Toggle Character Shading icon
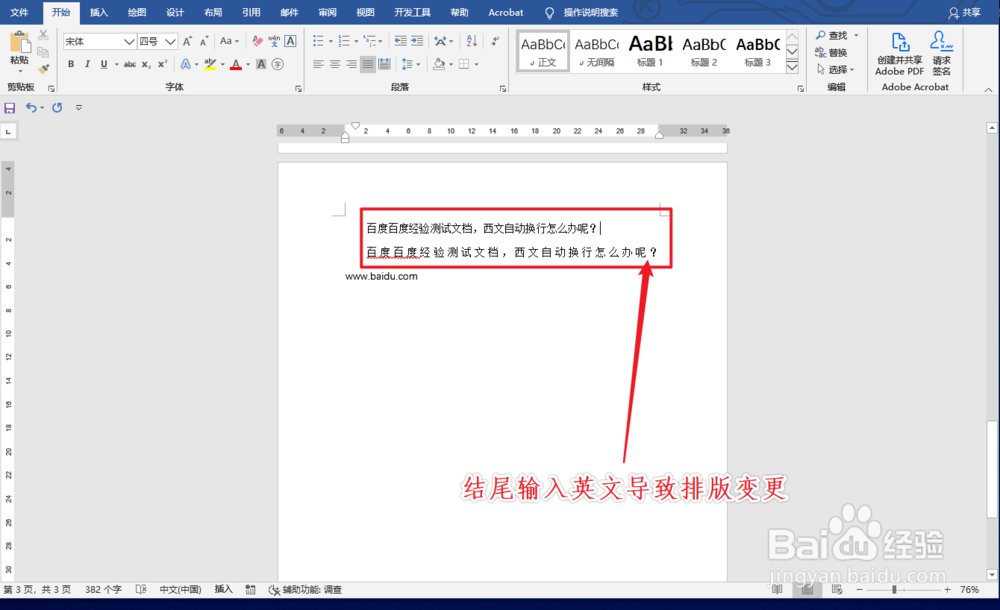The height and width of the screenshot is (610, 1000). 261,64
